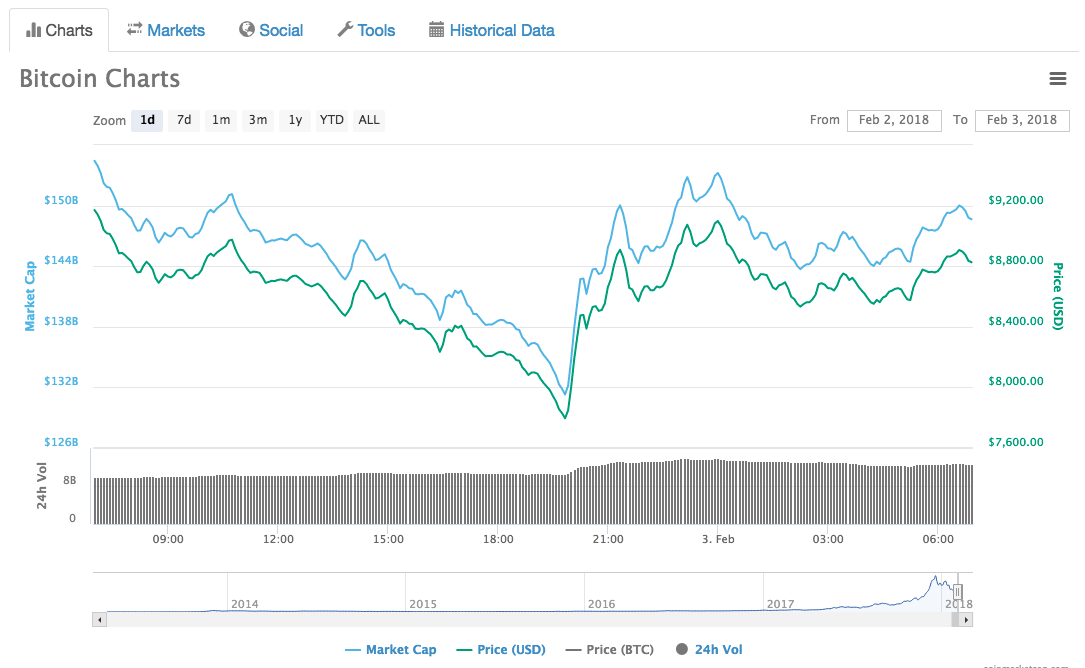The width and height of the screenshot is (1085, 668).
Task: Select the 3m zoom range
Action: 258,120
